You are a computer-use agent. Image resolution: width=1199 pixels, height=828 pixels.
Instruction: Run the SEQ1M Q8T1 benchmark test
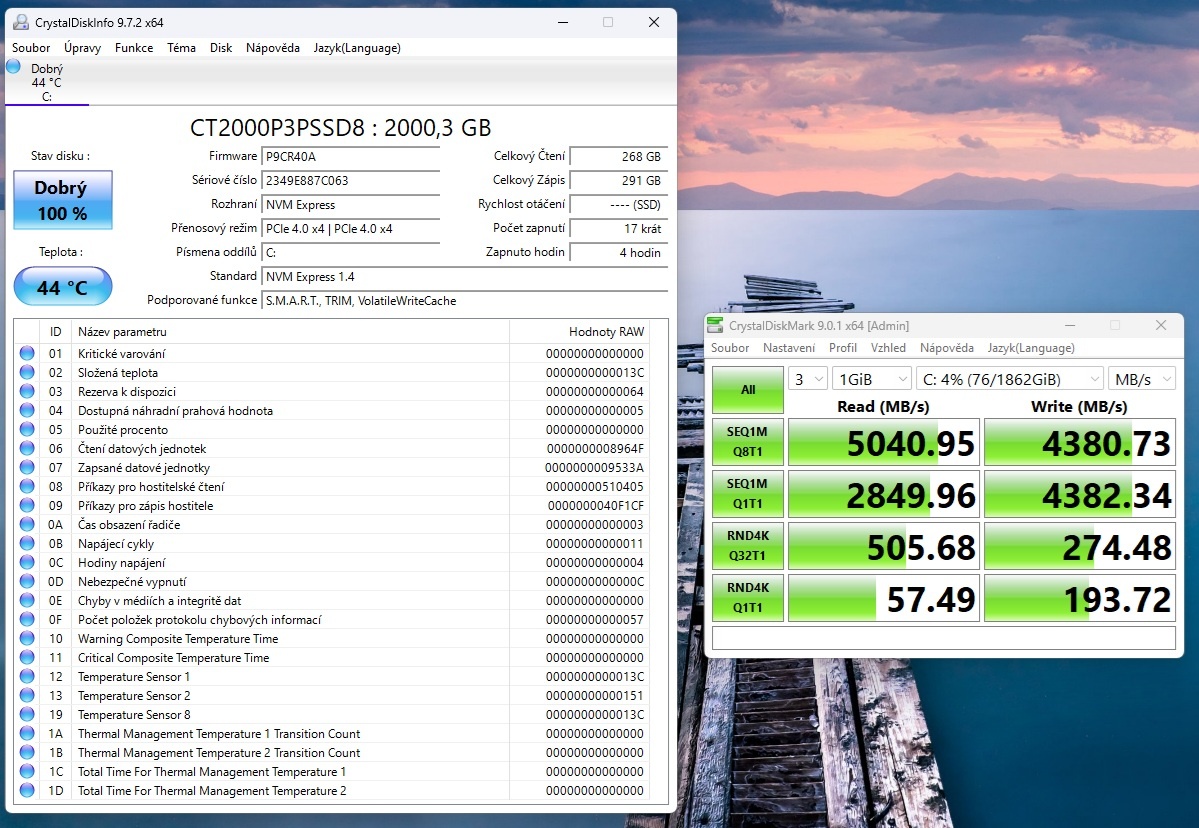point(747,441)
